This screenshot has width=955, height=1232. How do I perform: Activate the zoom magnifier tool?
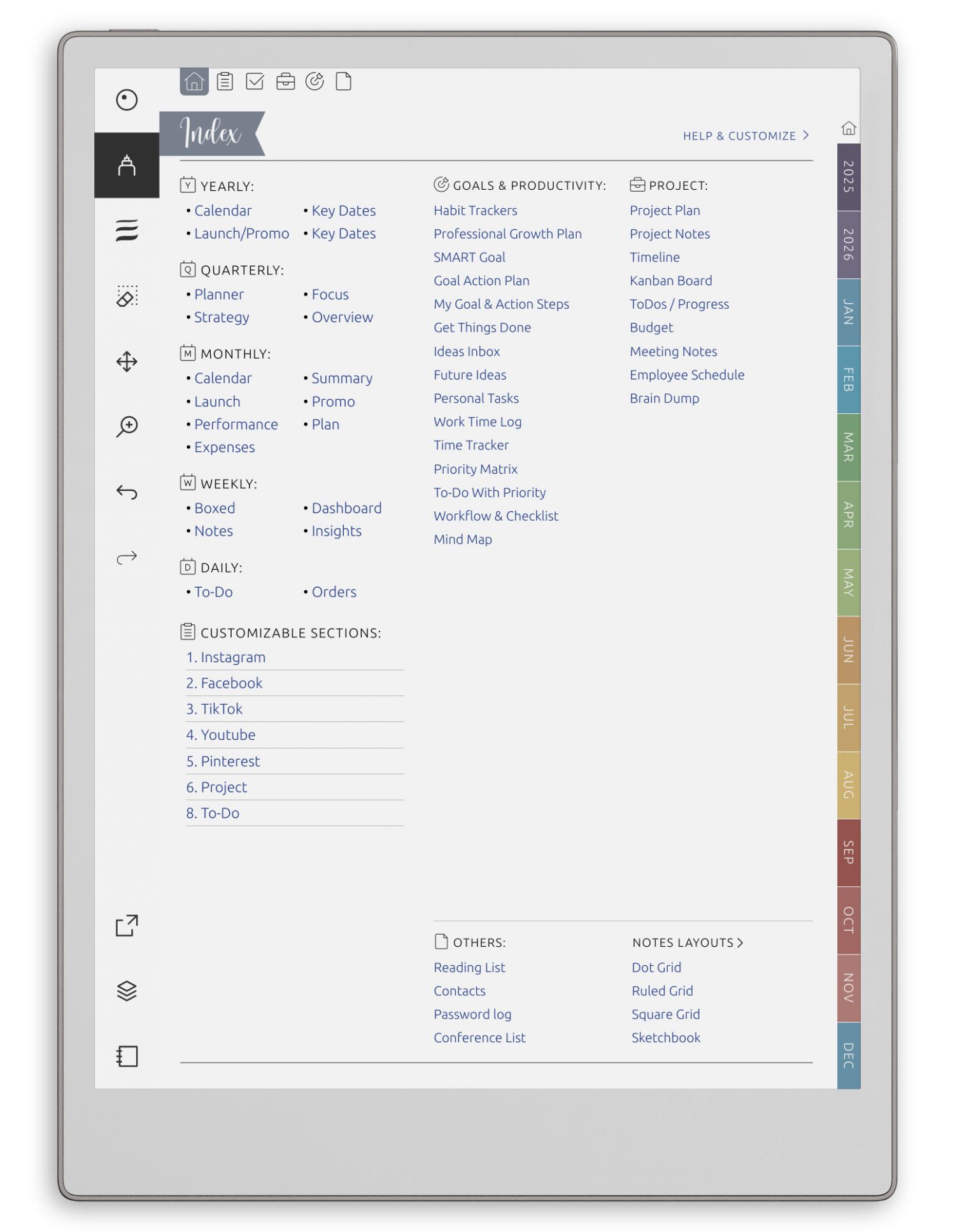click(x=127, y=427)
